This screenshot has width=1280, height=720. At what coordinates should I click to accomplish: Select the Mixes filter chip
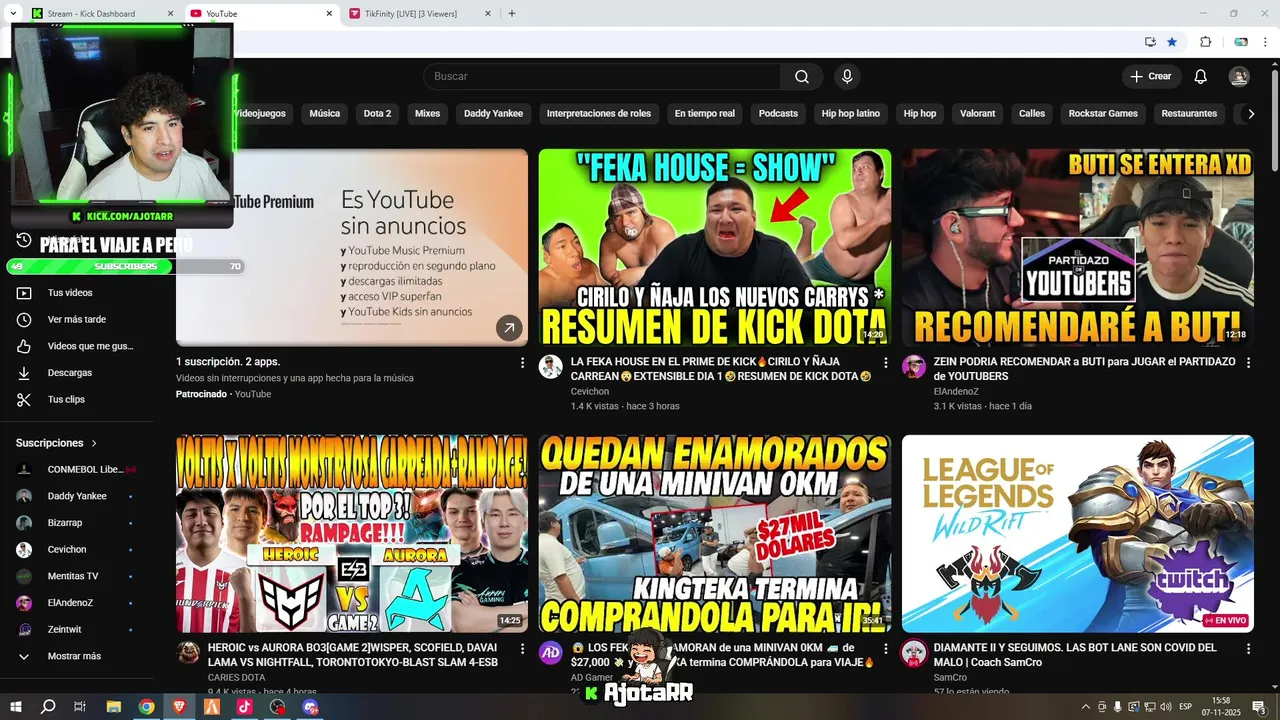click(x=427, y=114)
